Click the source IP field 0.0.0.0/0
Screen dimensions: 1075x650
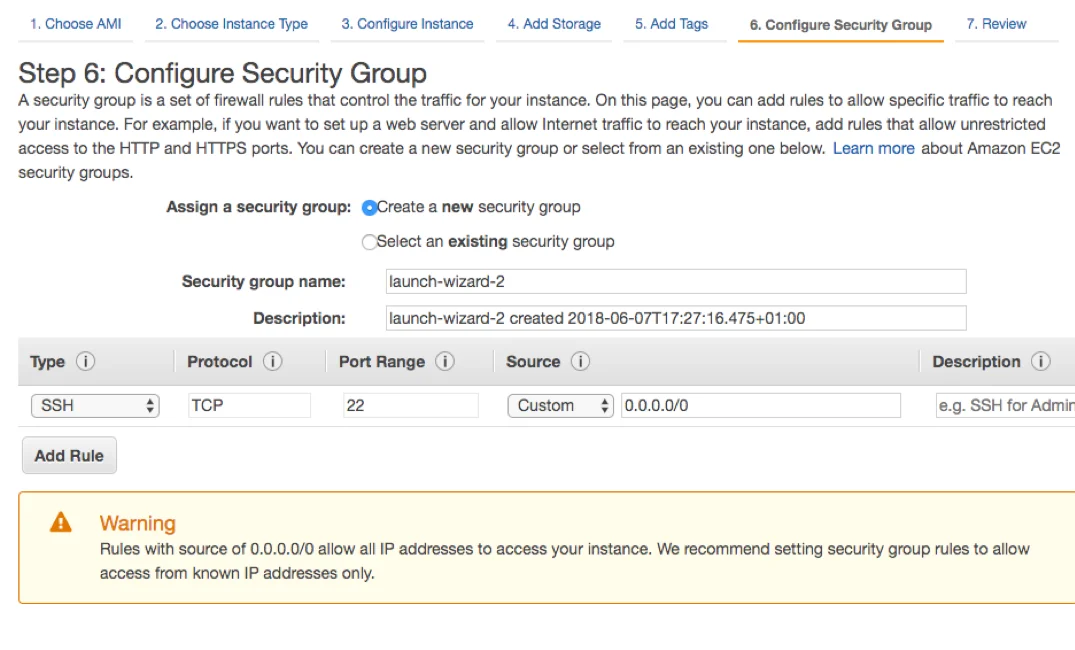click(760, 406)
